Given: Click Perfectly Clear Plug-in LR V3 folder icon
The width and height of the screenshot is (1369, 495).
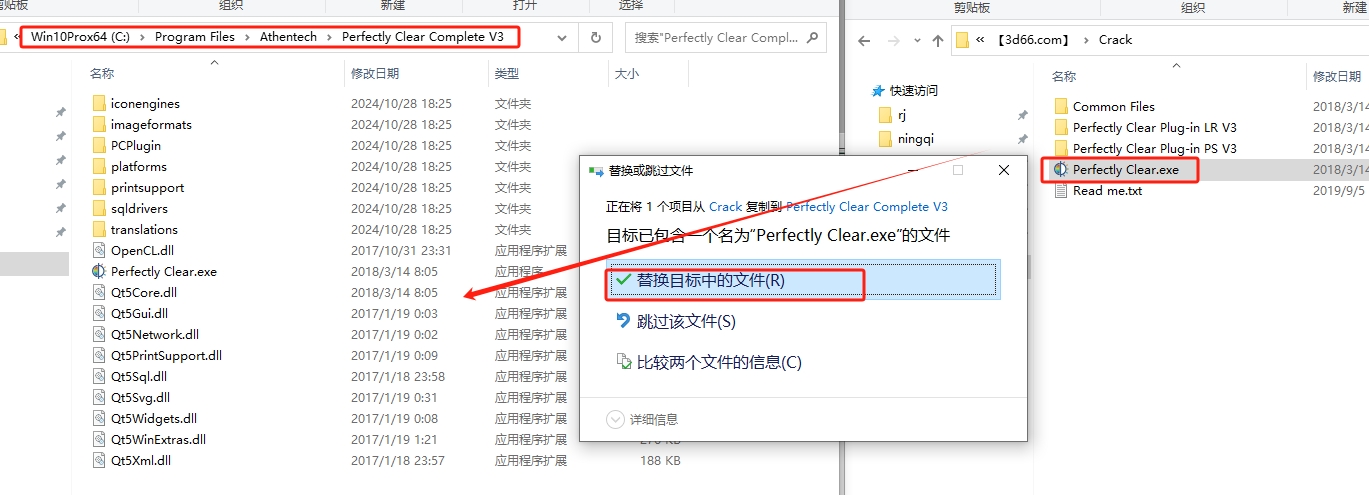Looking at the screenshot, I should 1061,127.
